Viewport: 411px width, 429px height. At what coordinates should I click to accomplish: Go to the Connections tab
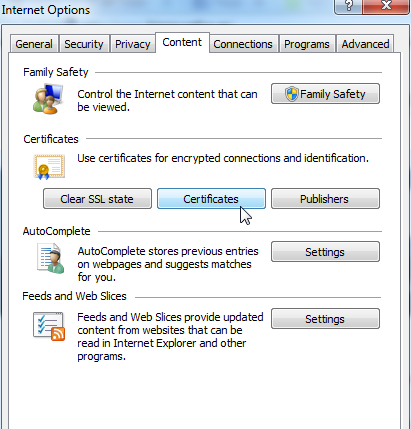pyautogui.click(x=243, y=44)
